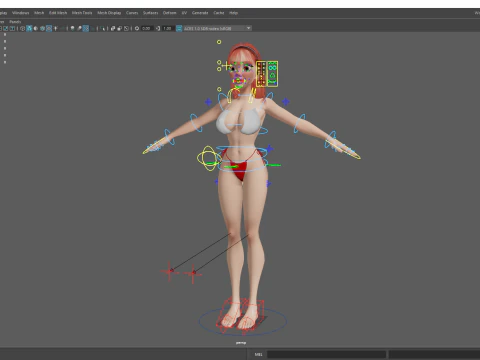
Task: Select the blue wrist ring on screen-left hand
Action: [169, 137]
